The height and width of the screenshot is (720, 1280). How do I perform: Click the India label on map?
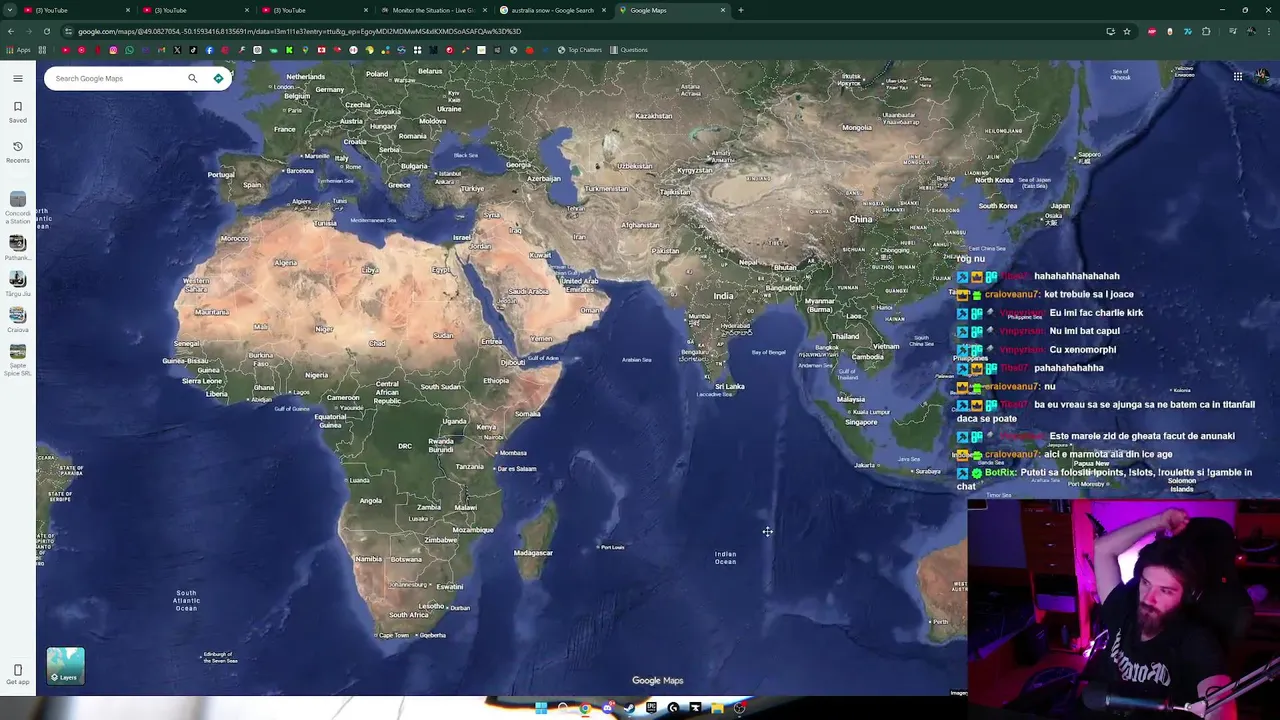(x=723, y=296)
